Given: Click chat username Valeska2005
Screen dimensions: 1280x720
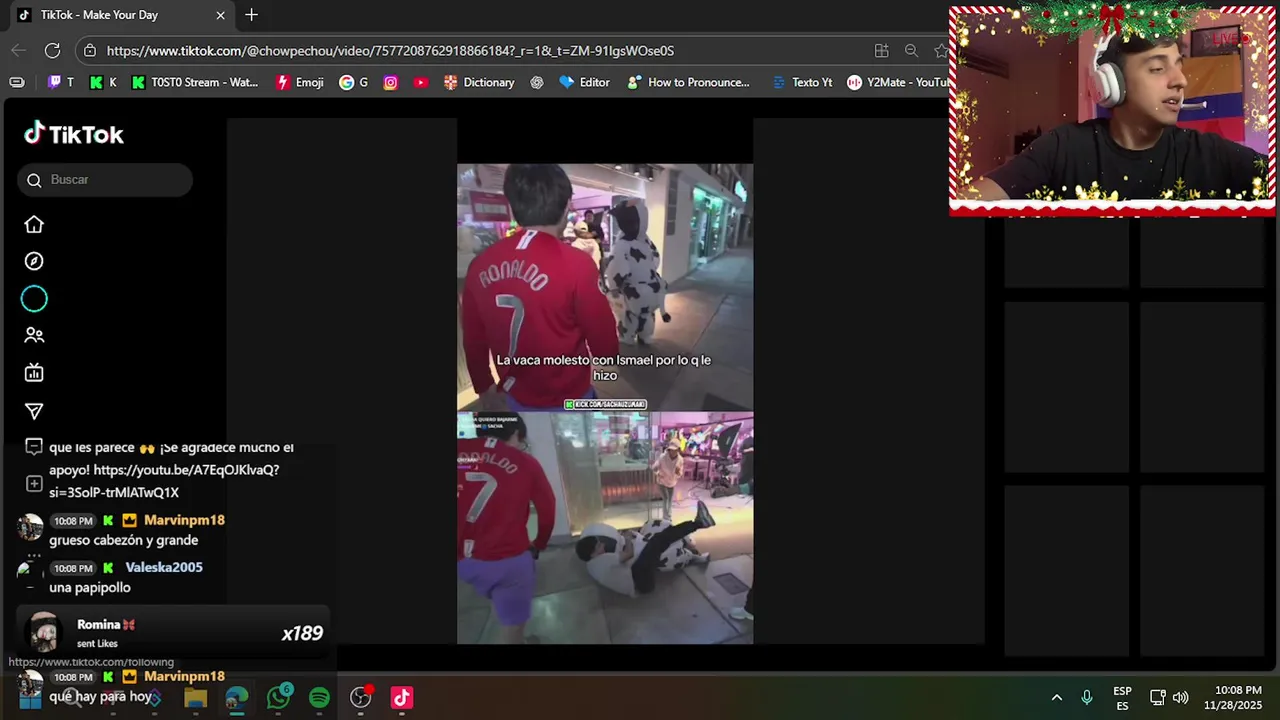Looking at the screenshot, I should (x=164, y=567).
